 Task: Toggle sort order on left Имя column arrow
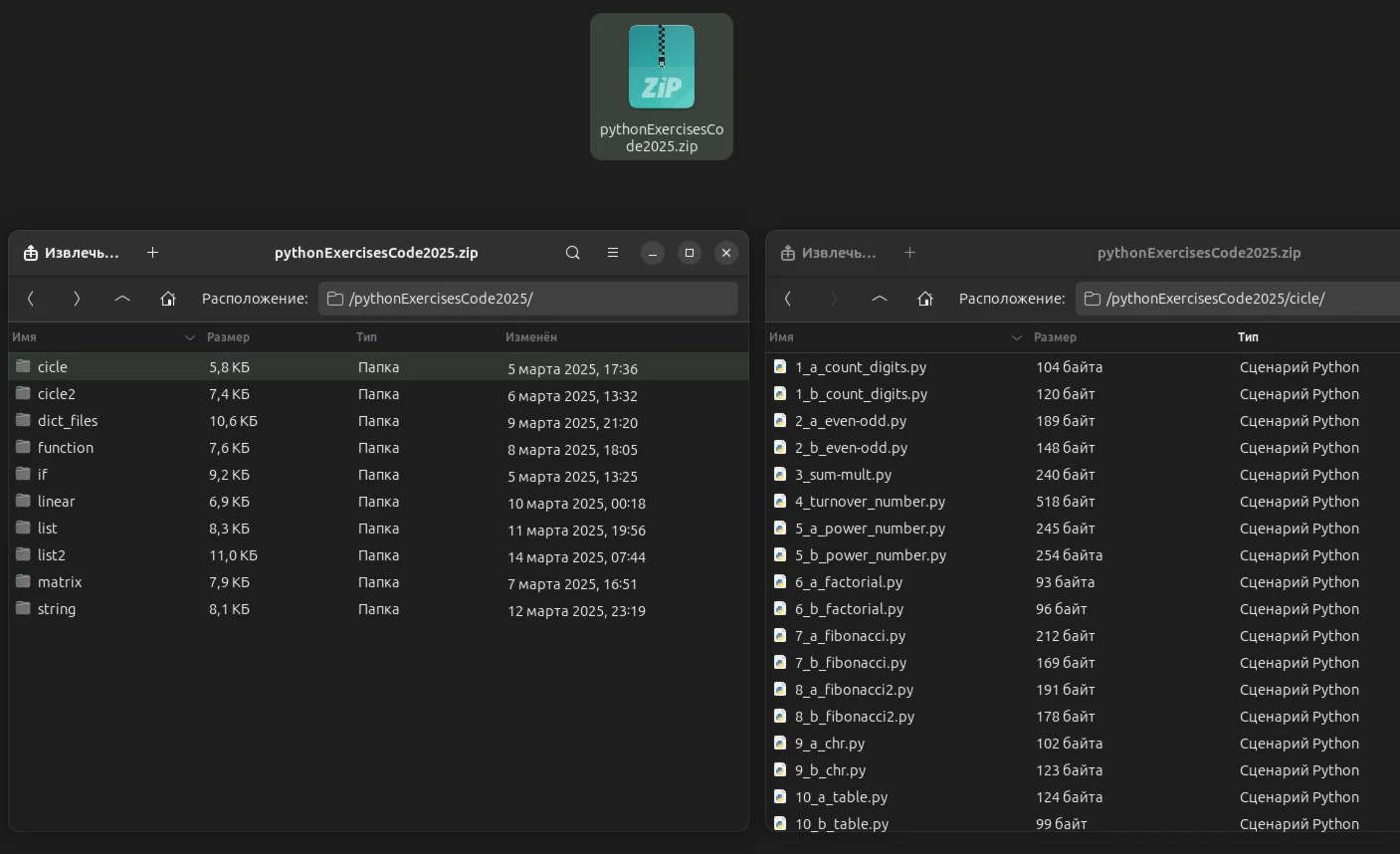coord(189,337)
